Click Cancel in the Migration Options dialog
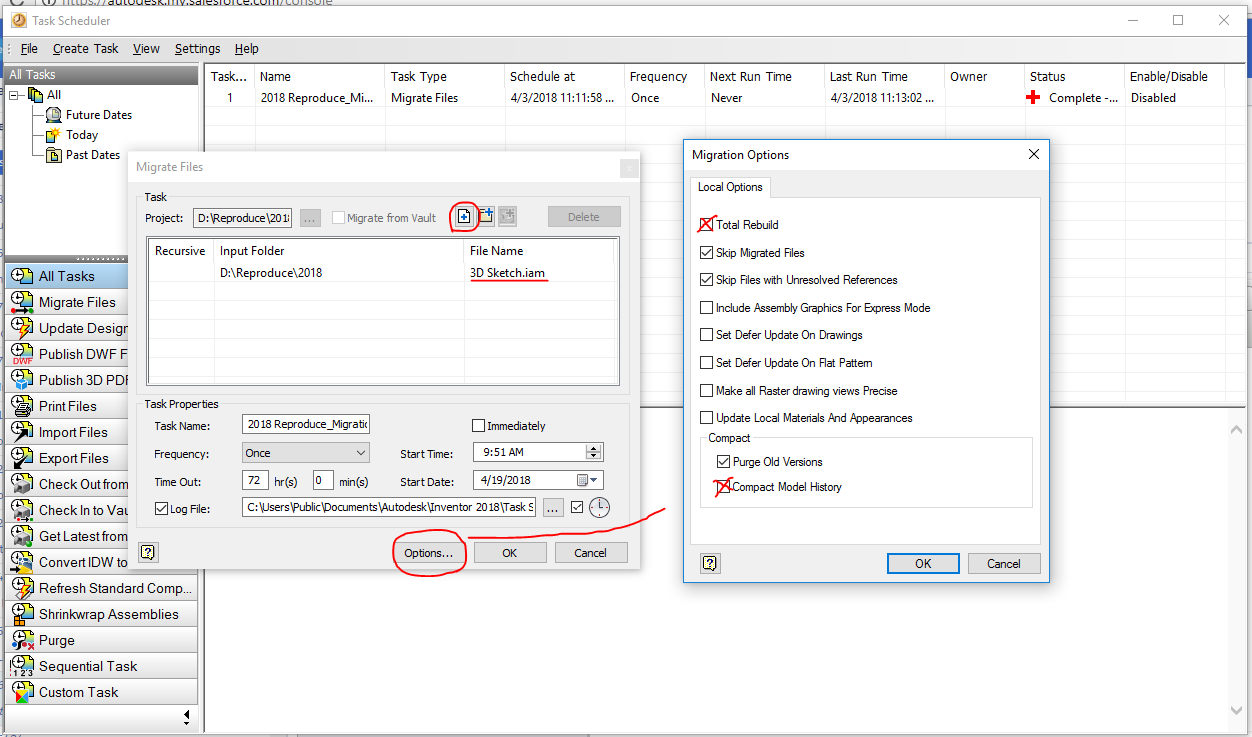 pos(1004,563)
